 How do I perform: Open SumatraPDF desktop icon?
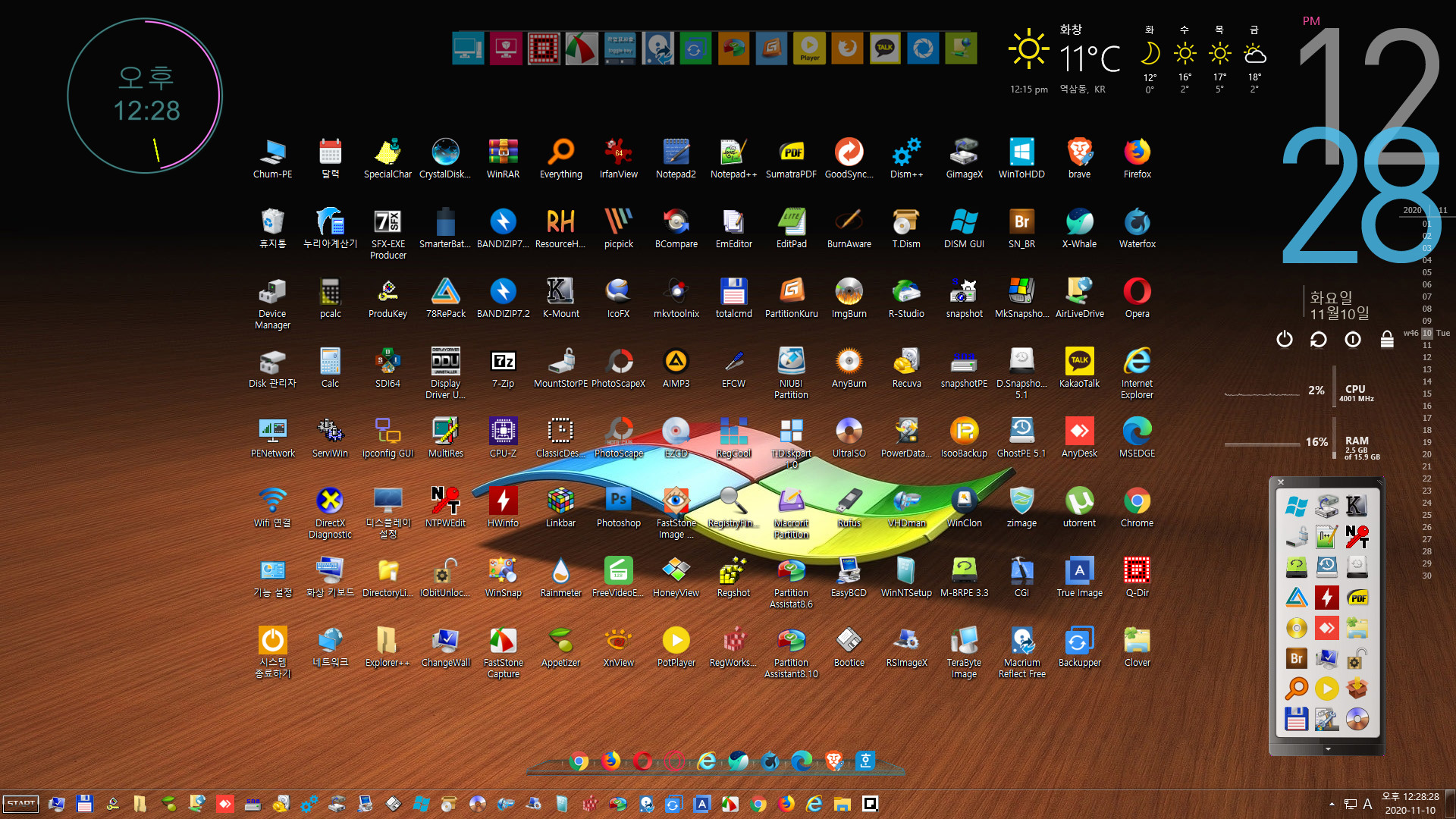791,158
